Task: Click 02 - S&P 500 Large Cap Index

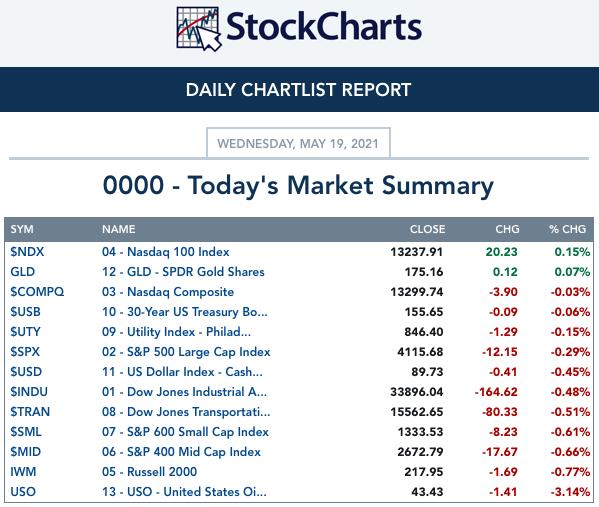Action: point(186,352)
